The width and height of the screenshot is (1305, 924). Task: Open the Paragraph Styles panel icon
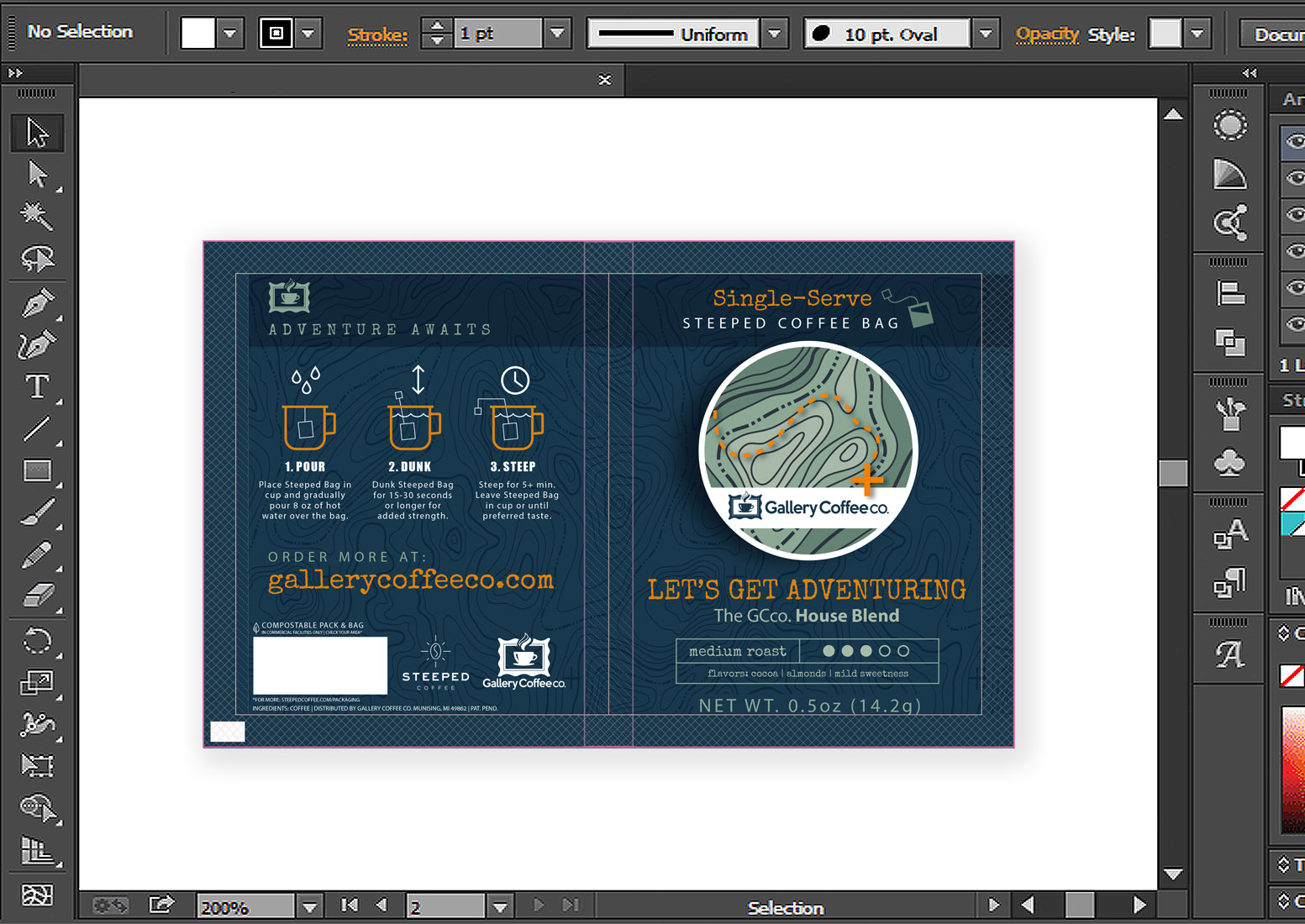(1230, 582)
